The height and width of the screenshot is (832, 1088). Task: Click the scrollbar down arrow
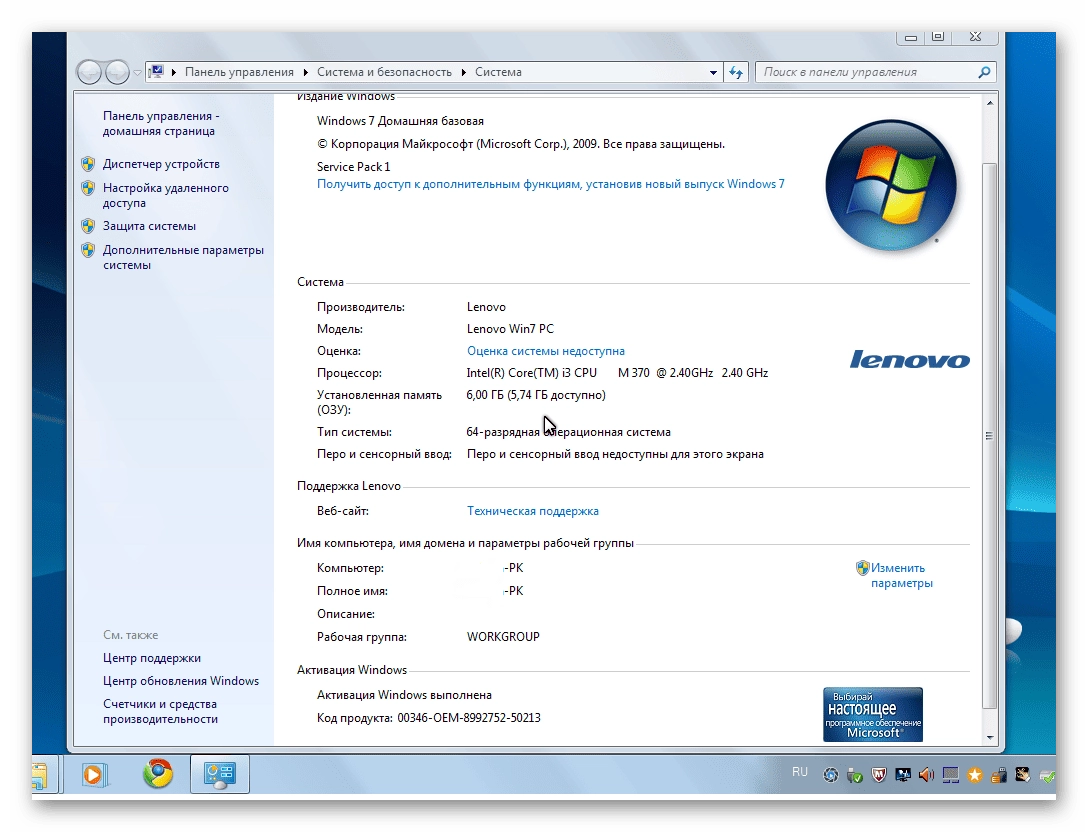[x=990, y=738]
